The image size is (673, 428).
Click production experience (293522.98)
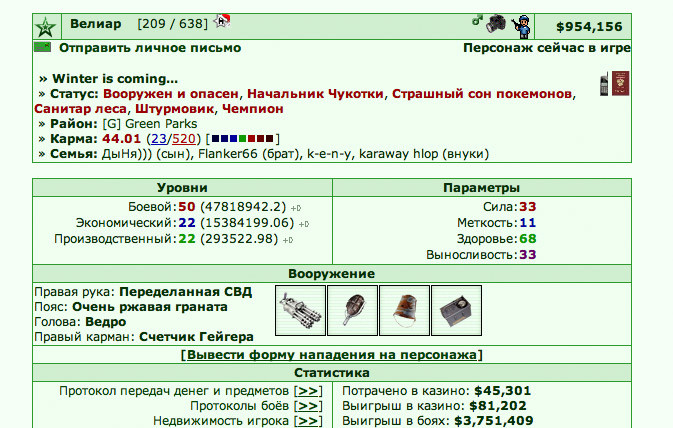(x=239, y=239)
